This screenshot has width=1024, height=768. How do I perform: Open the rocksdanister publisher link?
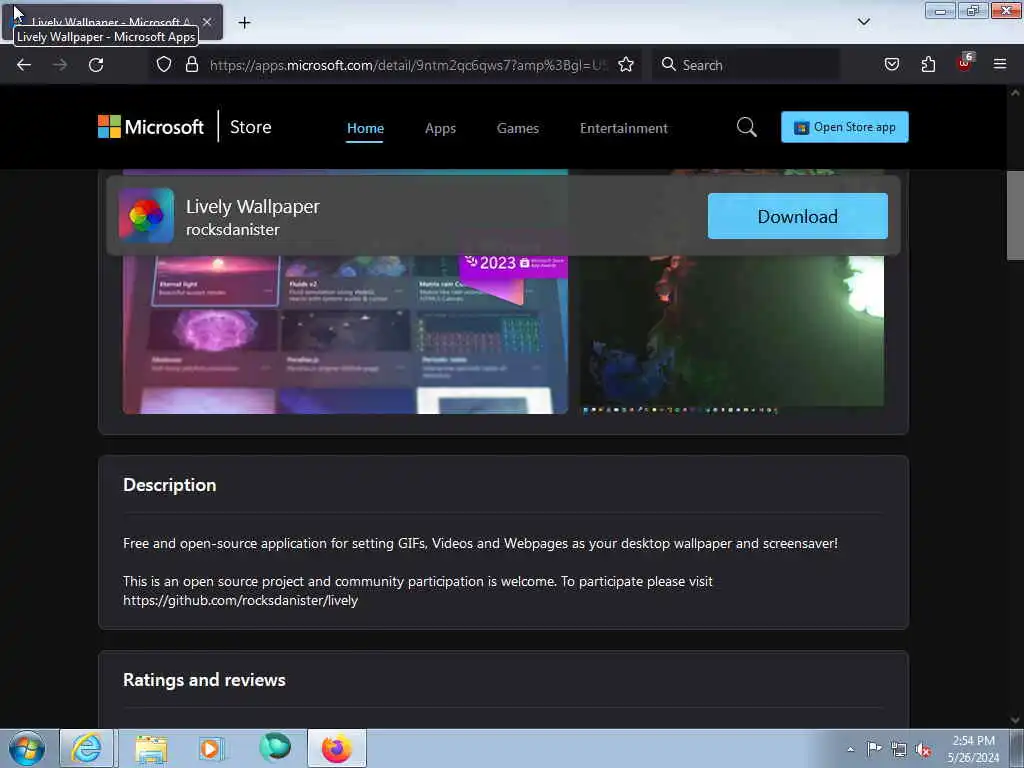(x=232, y=230)
